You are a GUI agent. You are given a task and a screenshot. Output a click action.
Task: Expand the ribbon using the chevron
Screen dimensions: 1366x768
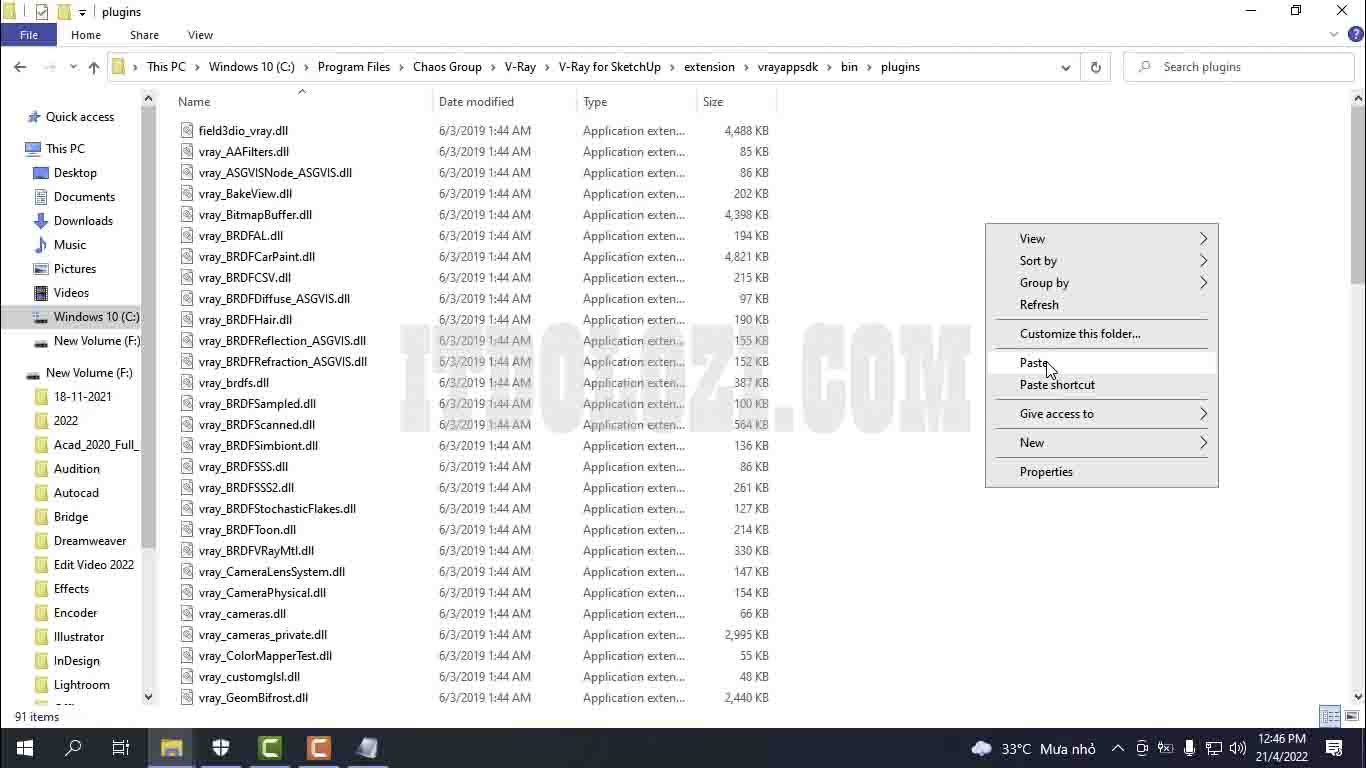click(x=1334, y=35)
